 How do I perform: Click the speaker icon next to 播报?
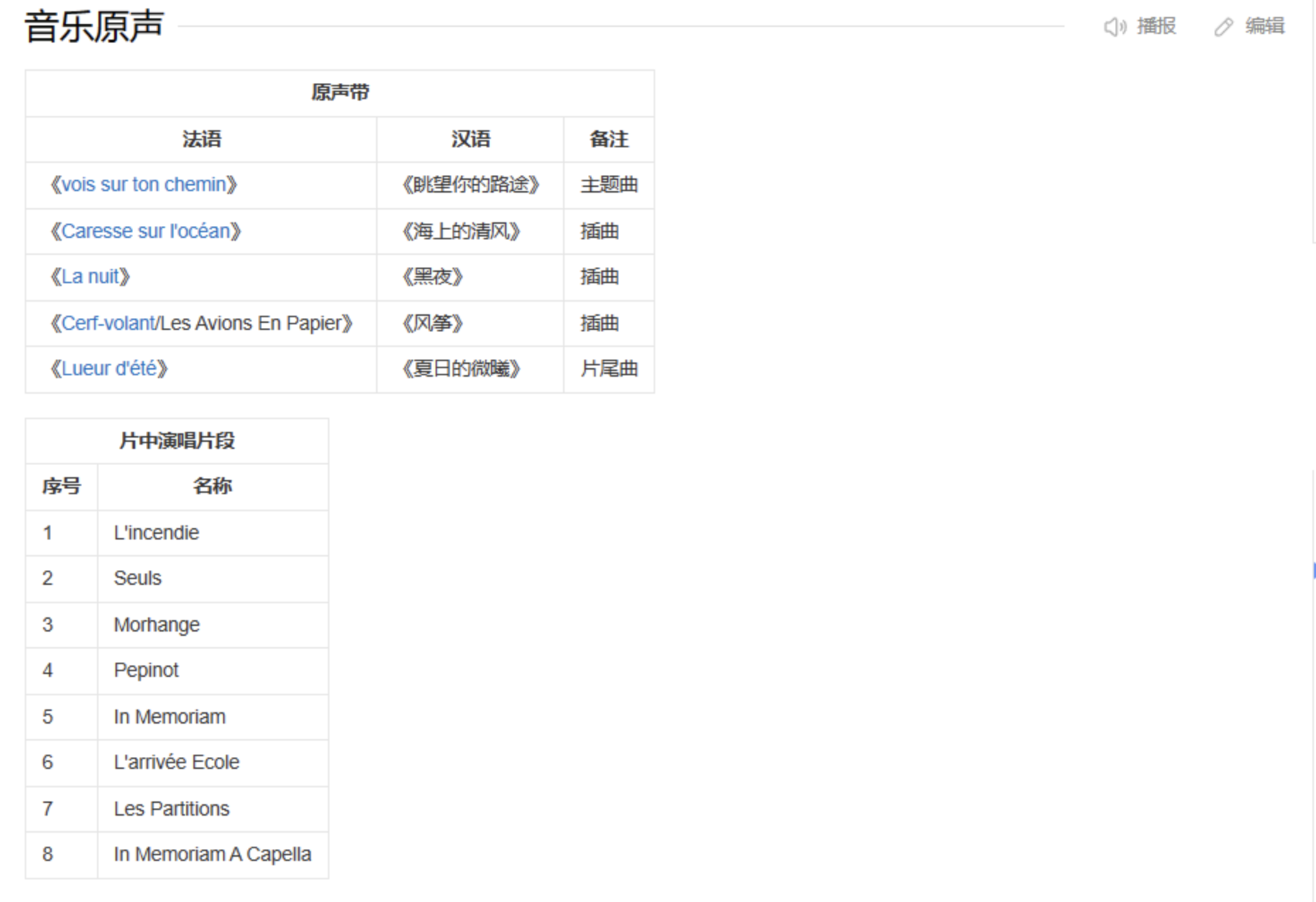(x=1115, y=27)
